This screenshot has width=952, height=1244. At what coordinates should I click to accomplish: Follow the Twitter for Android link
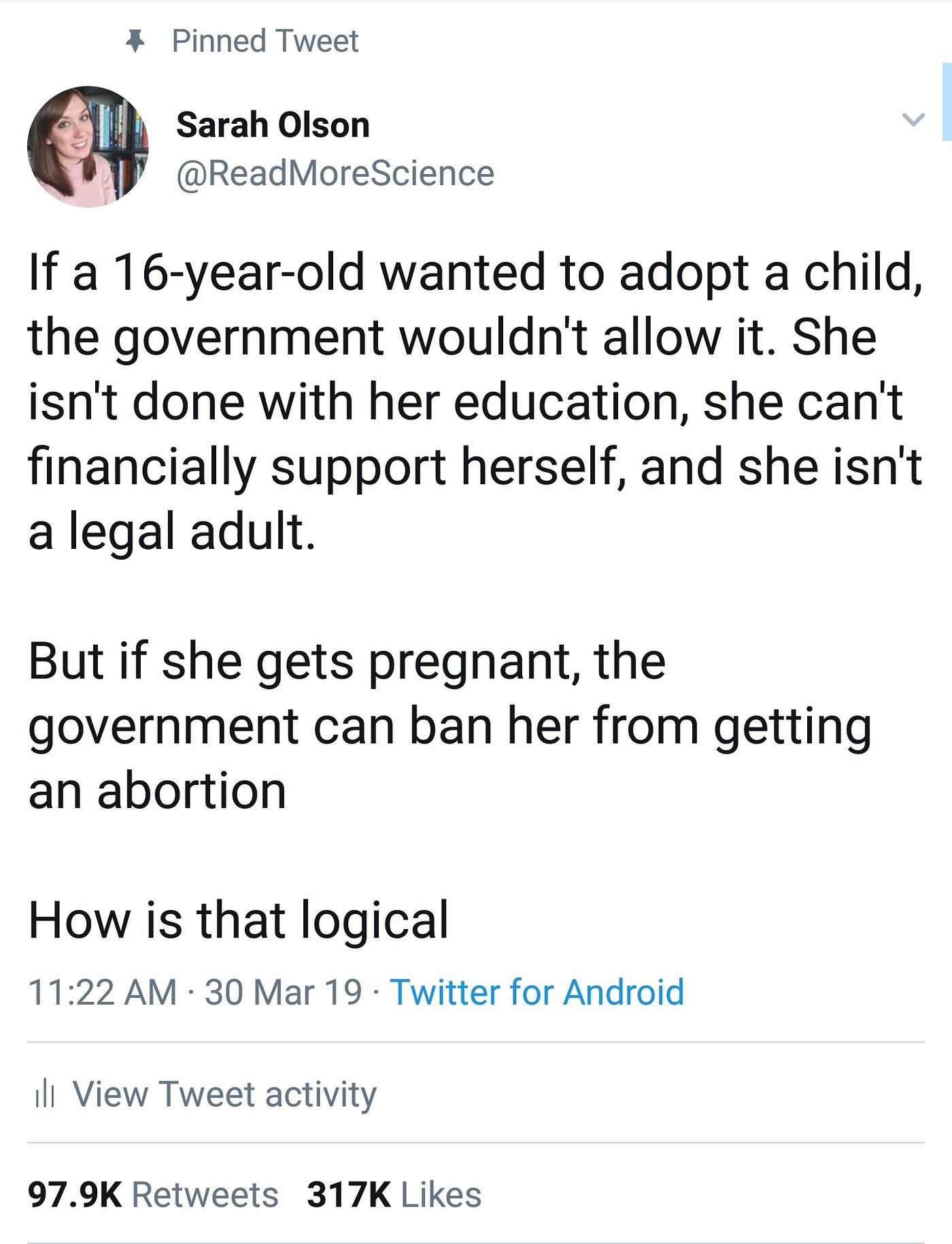click(537, 992)
